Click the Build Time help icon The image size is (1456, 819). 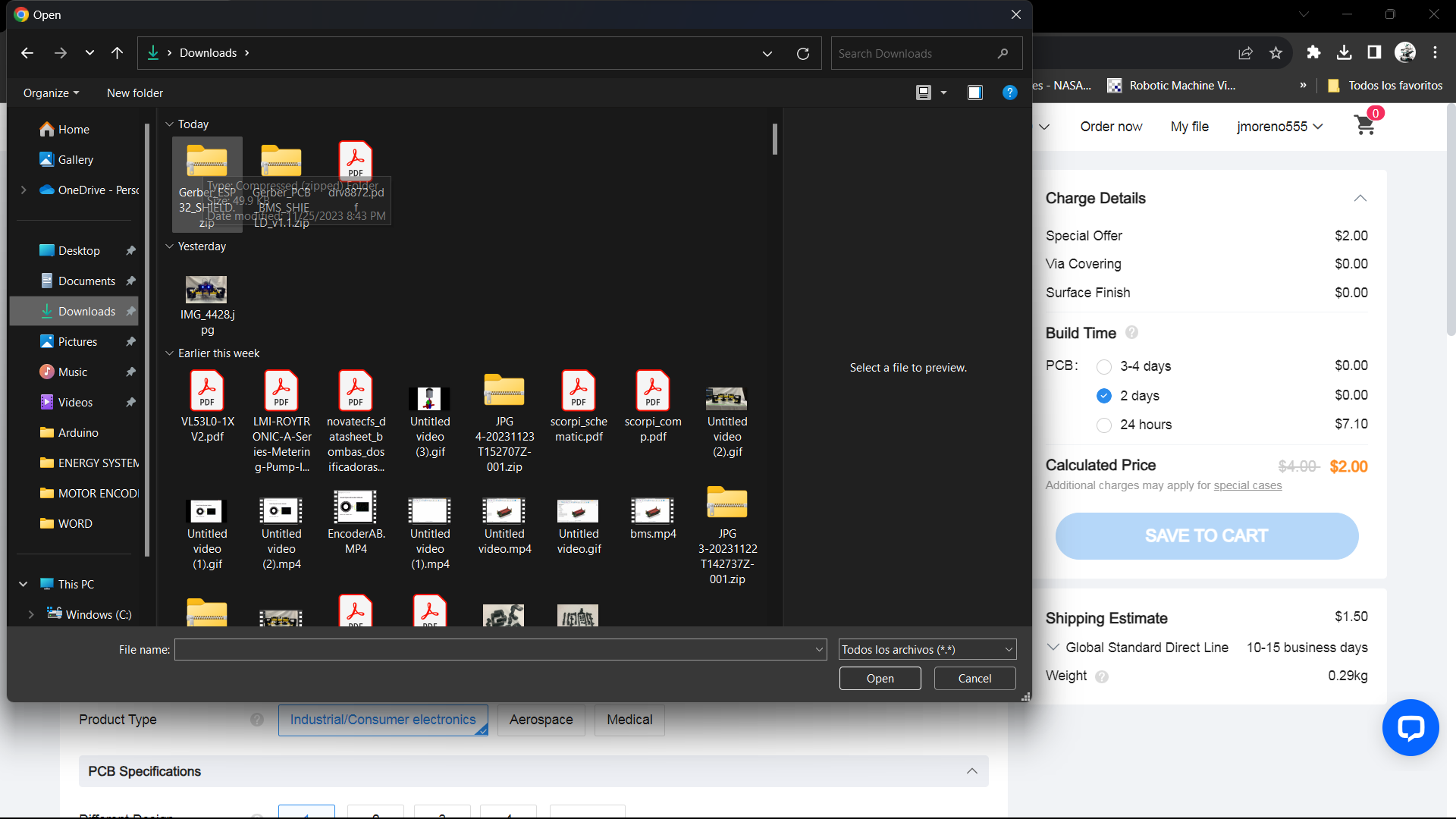coord(1131,333)
